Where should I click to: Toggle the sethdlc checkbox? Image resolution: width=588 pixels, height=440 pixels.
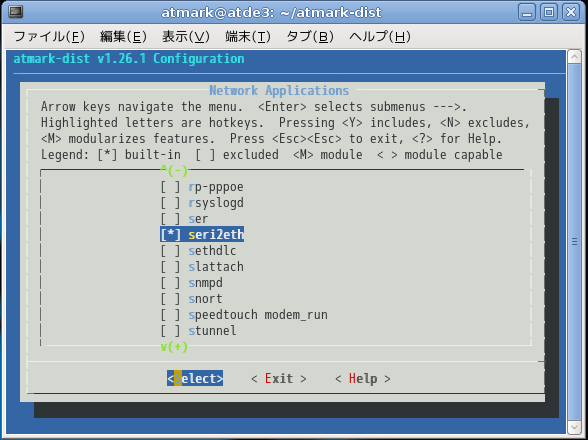pos(170,251)
